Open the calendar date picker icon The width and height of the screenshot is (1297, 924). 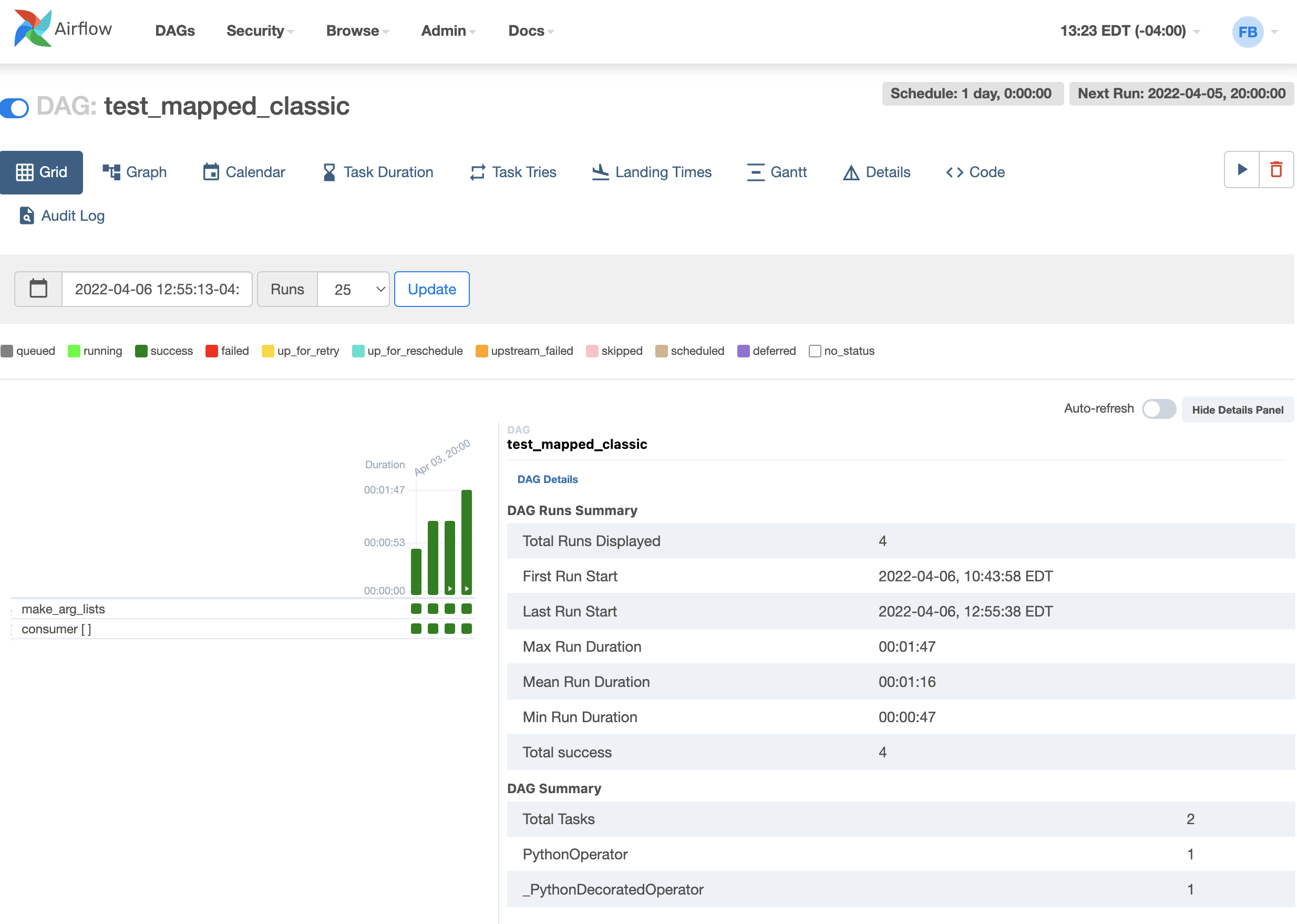pyautogui.click(x=38, y=289)
